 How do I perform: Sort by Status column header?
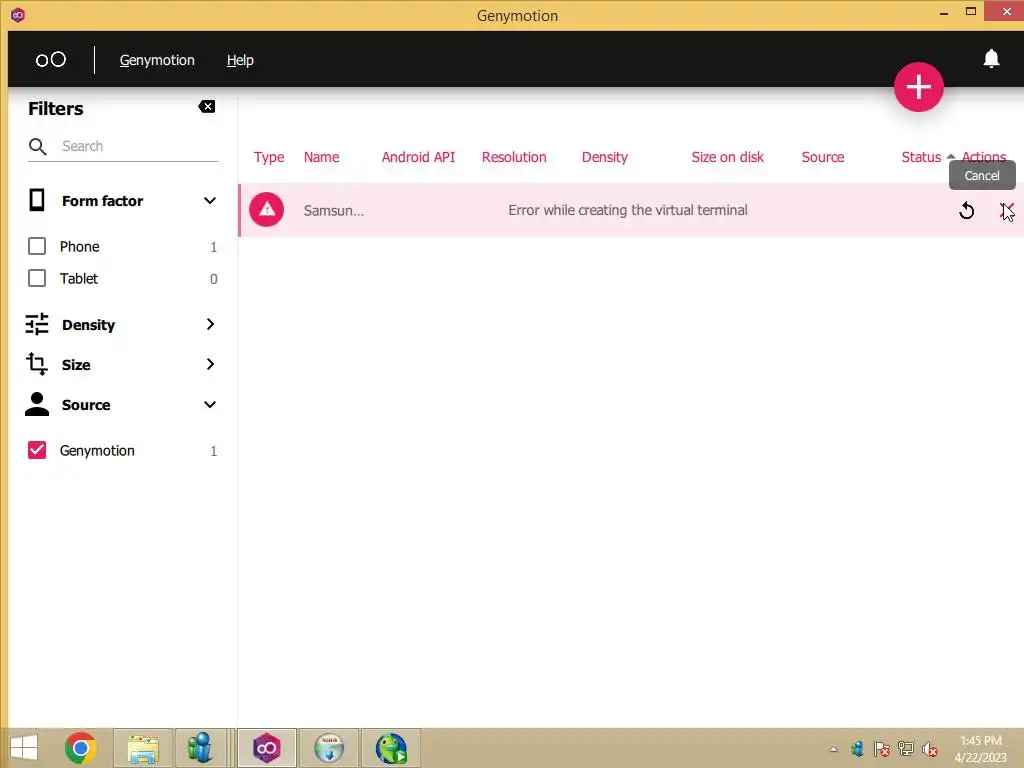click(921, 157)
